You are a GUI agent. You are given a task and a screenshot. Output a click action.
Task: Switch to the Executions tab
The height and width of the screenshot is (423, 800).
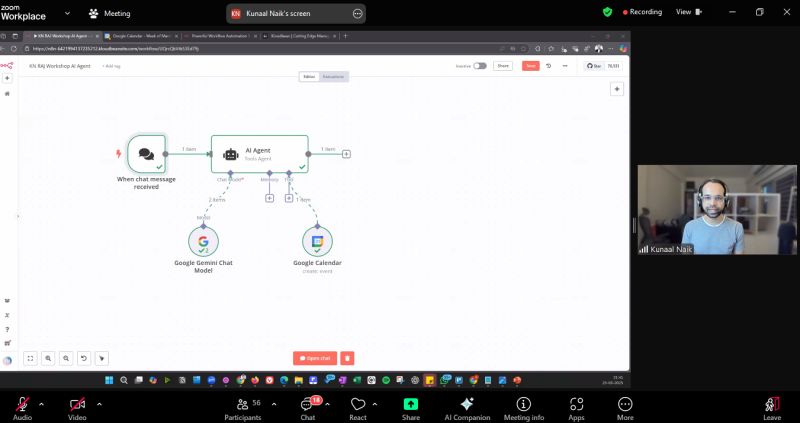[335, 77]
